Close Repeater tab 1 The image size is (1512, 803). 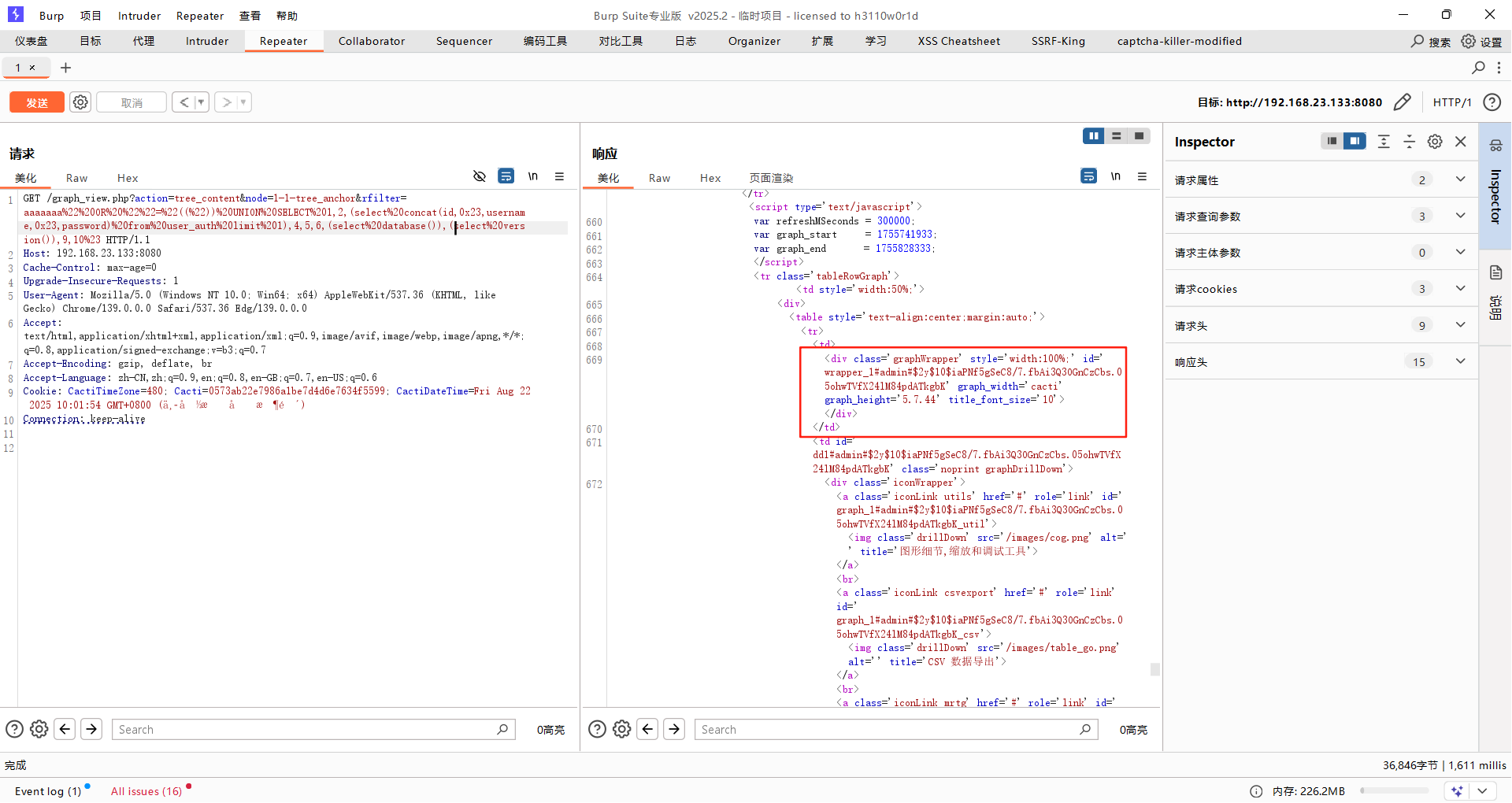point(32,68)
